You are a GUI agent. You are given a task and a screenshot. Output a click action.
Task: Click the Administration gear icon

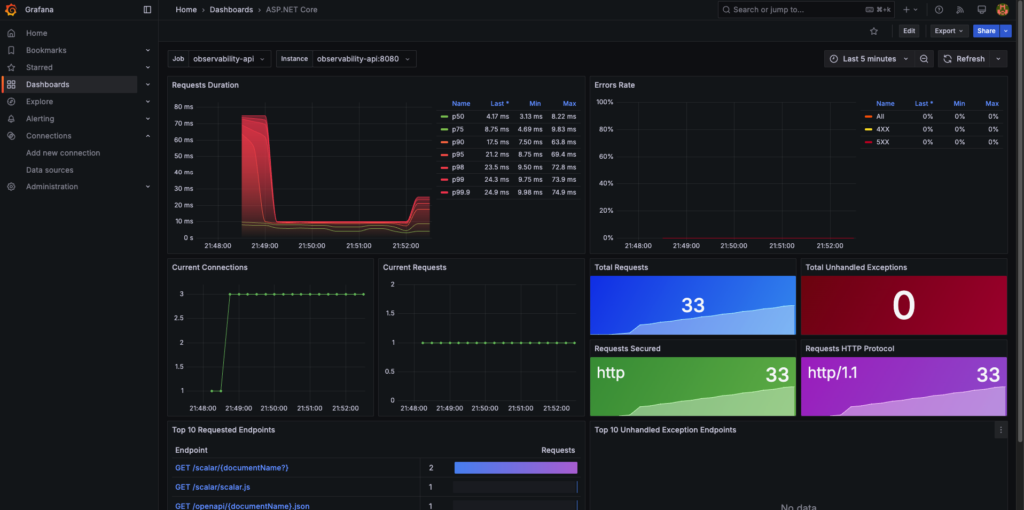tap(11, 187)
